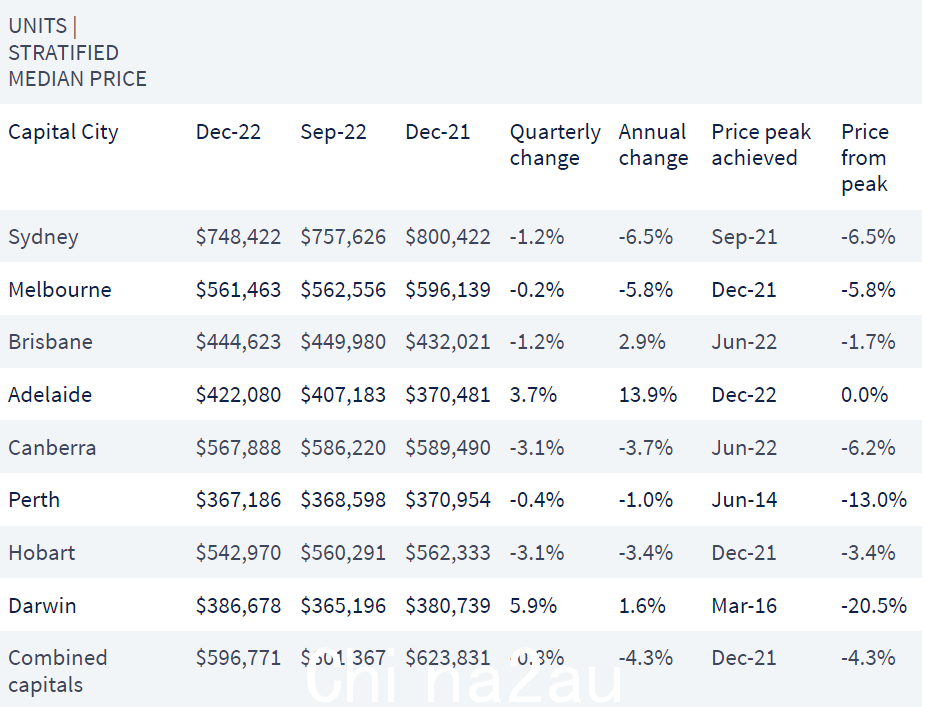Select Adelaide's price peak date 'Dec-22'
This screenshot has width=927, height=707.
744,394
